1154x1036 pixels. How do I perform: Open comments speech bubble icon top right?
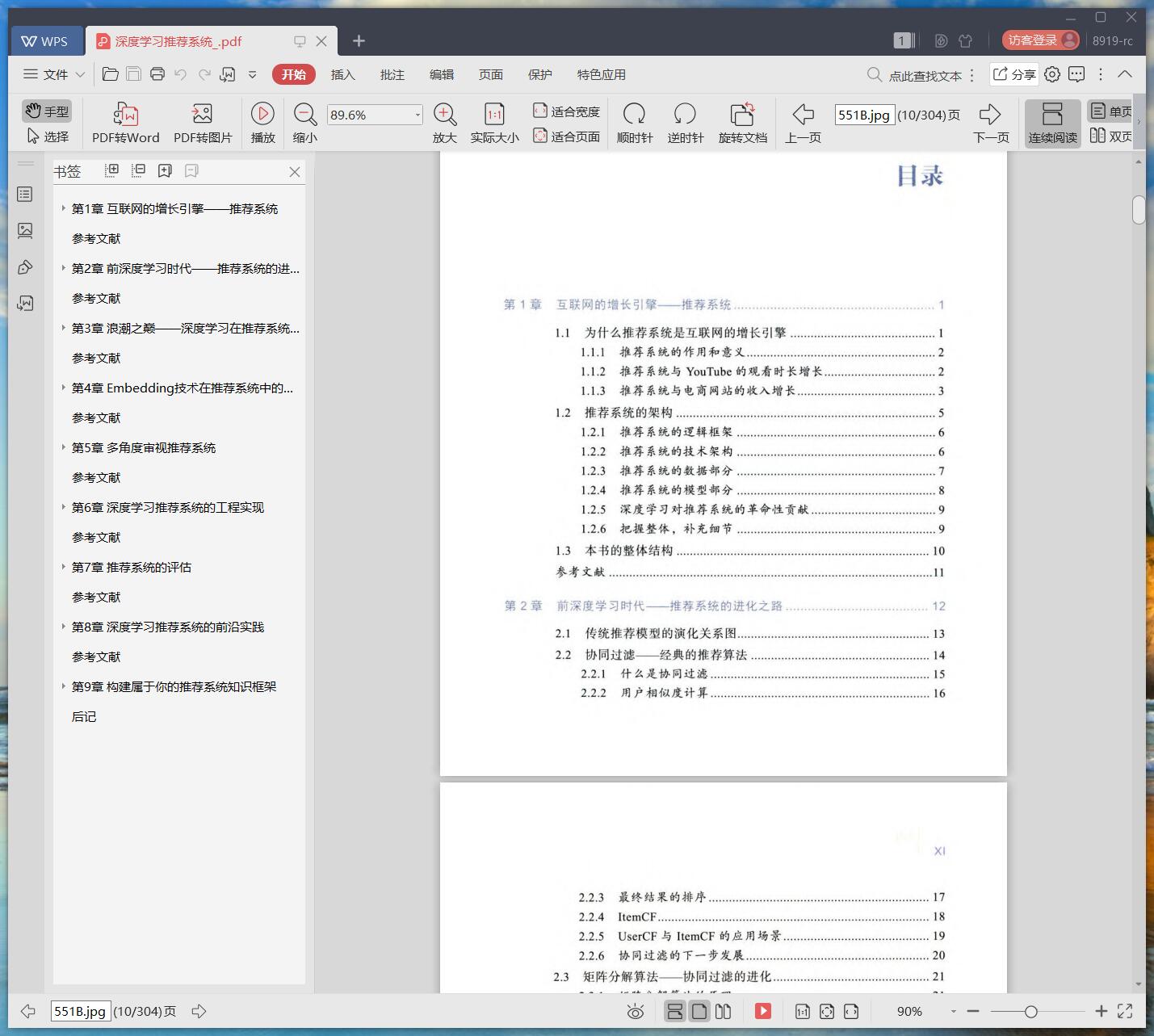tap(1076, 74)
